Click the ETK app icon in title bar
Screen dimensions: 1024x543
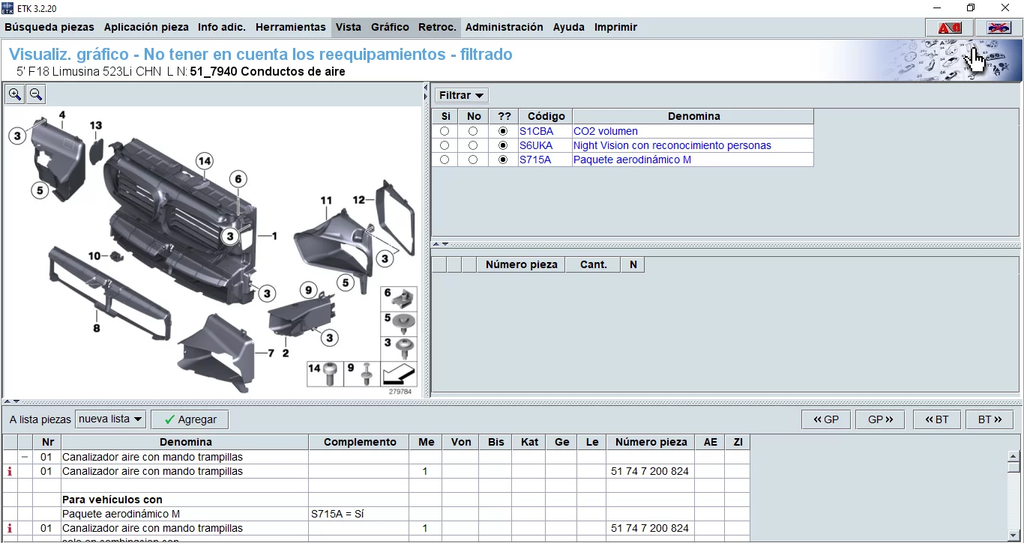pyautogui.click(x=9, y=8)
